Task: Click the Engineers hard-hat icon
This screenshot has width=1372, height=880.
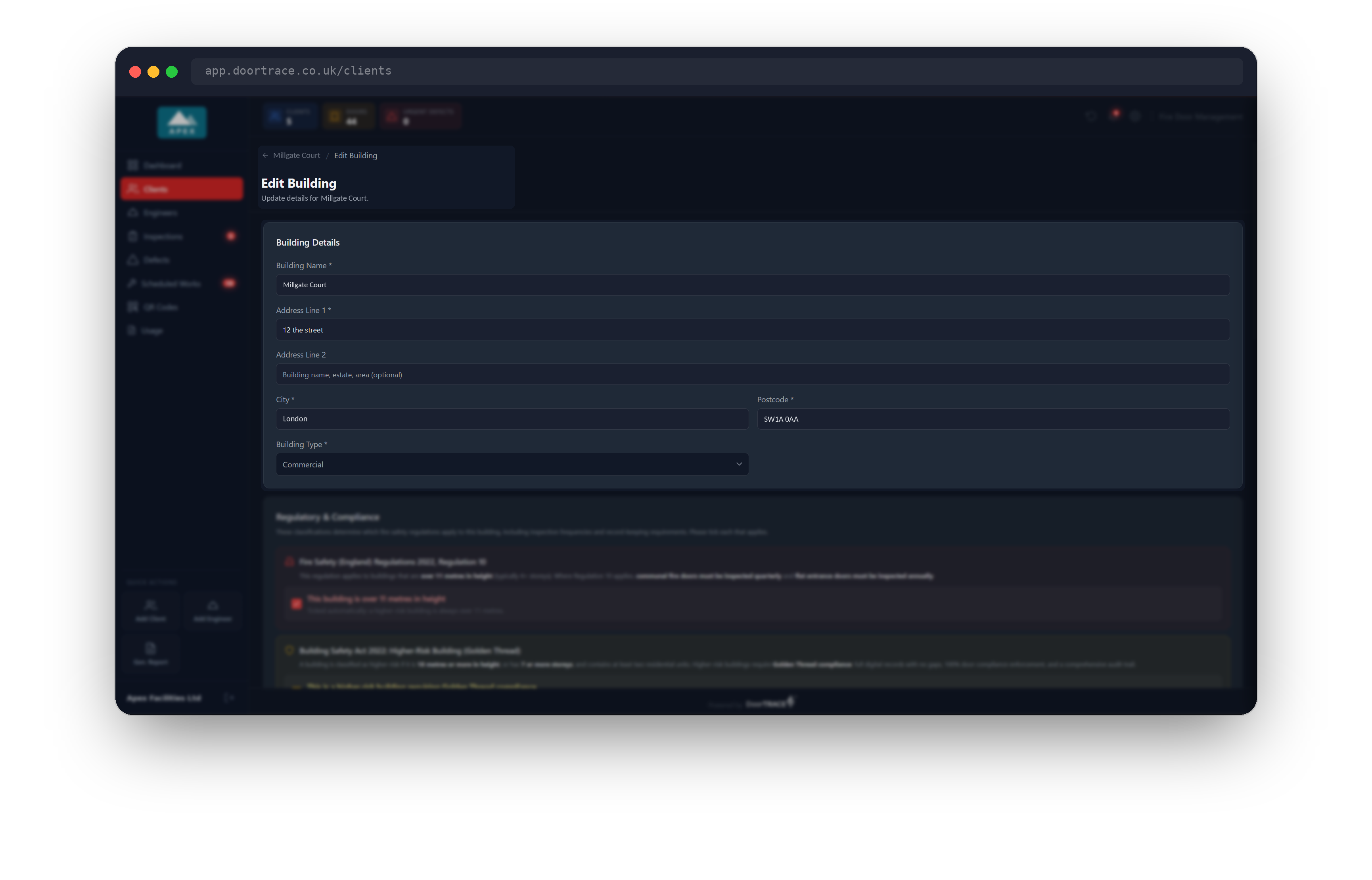Action: pos(133,213)
